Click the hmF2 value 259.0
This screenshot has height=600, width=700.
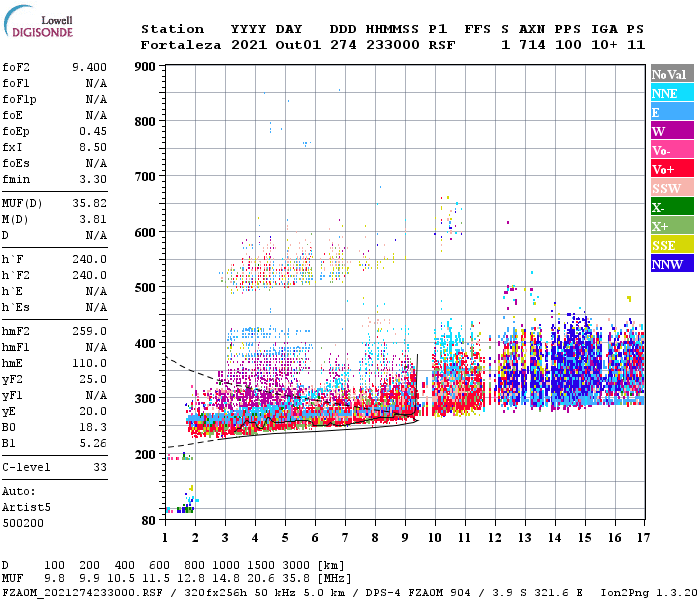coord(89,331)
